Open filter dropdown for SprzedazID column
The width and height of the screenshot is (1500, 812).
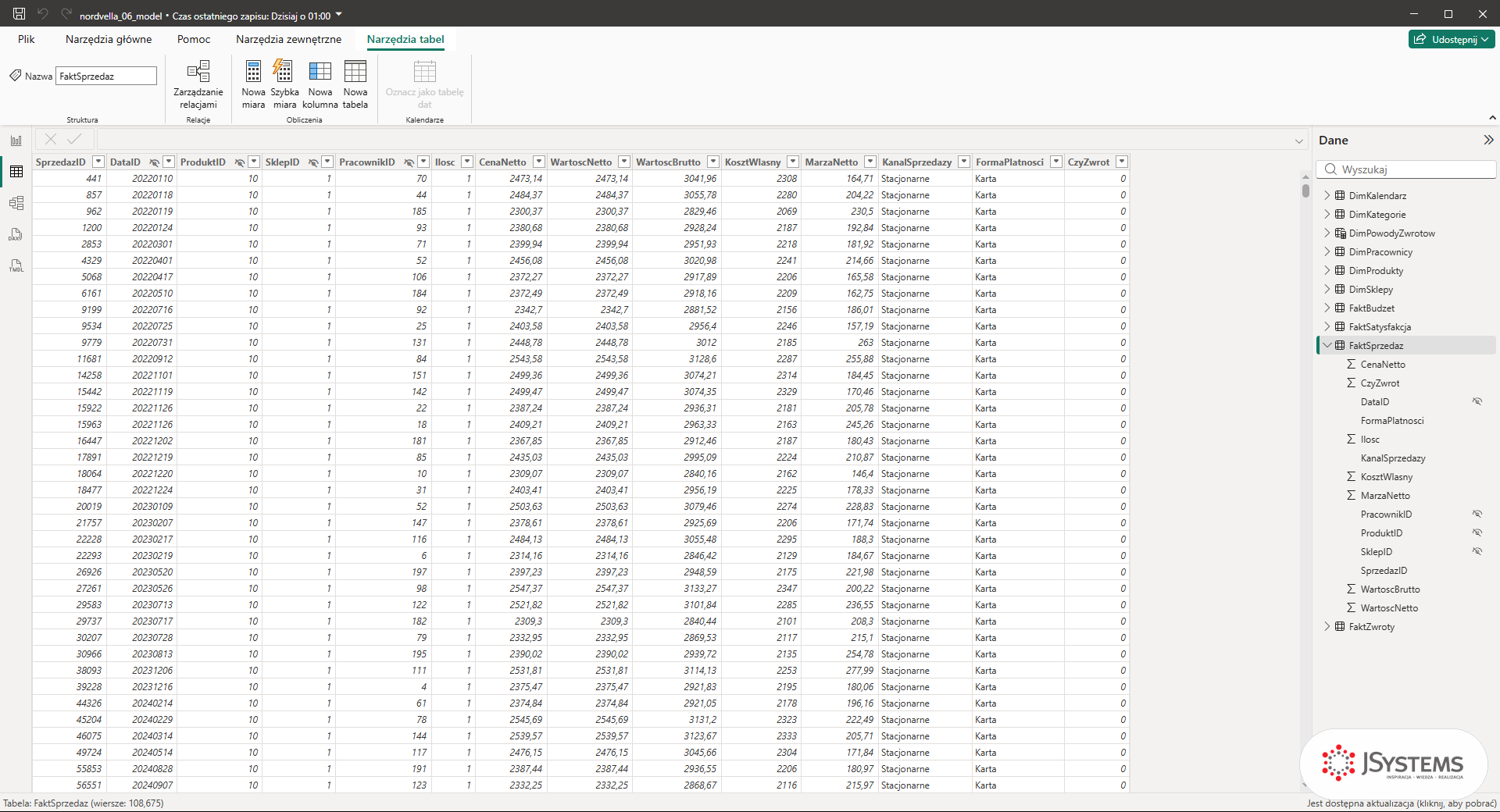click(98, 162)
